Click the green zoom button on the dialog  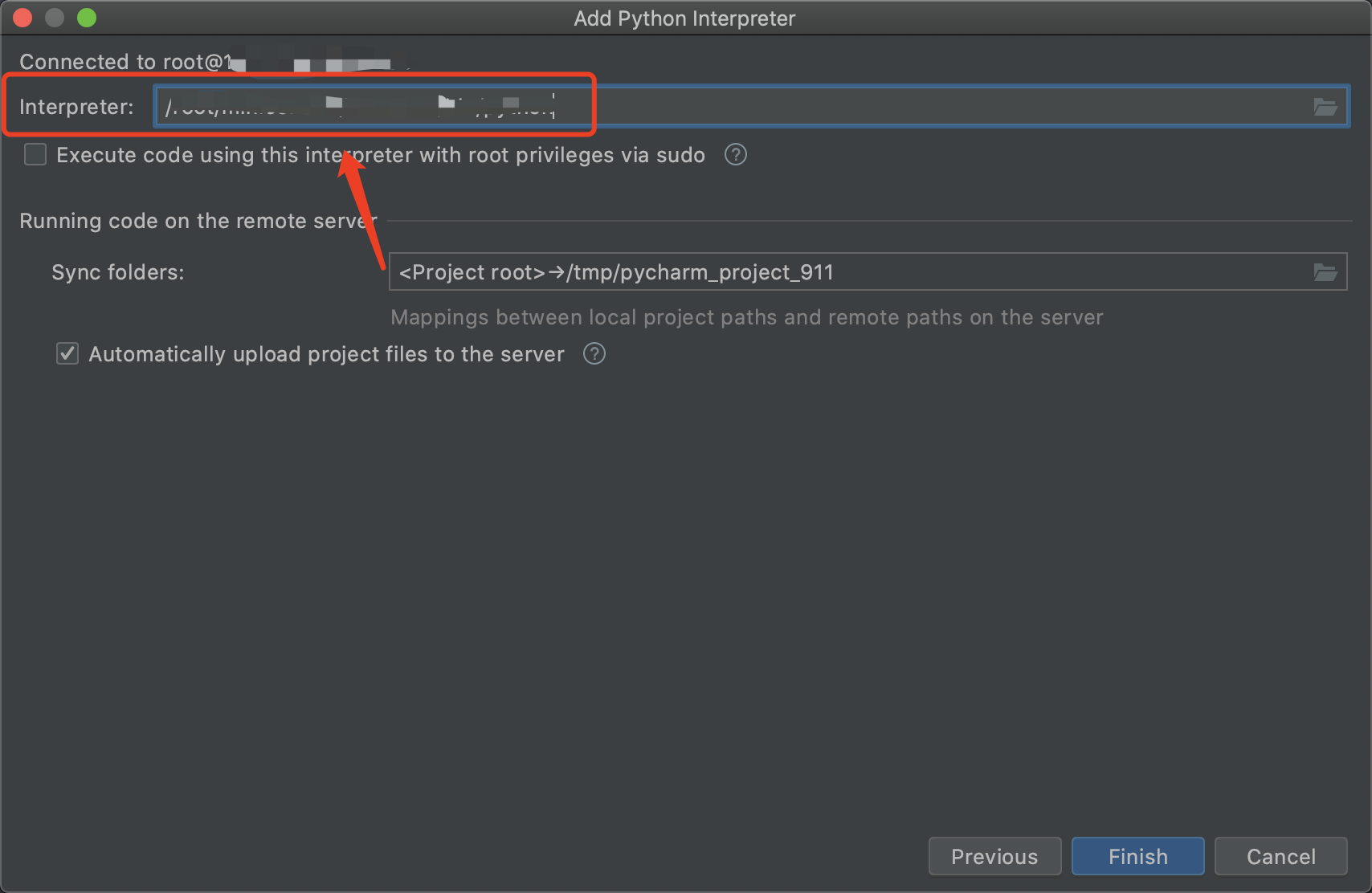pos(86,18)
